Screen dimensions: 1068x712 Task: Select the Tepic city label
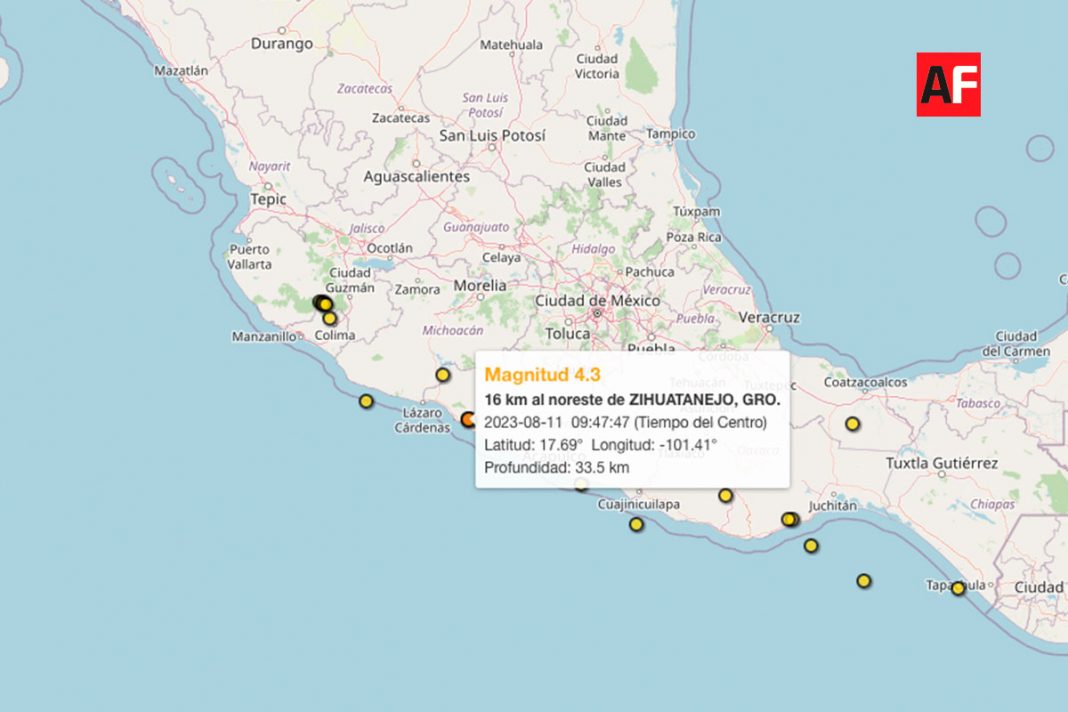pyautogui.click(x=268, y=200)
